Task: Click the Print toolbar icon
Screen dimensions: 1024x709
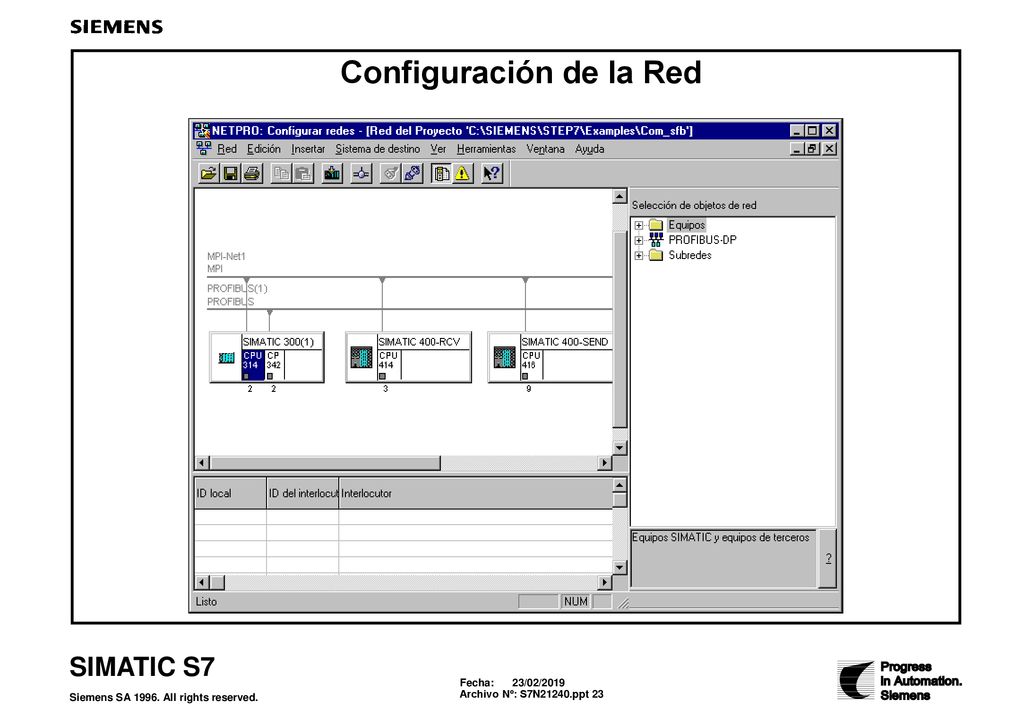Action: [x=252, y=174]
